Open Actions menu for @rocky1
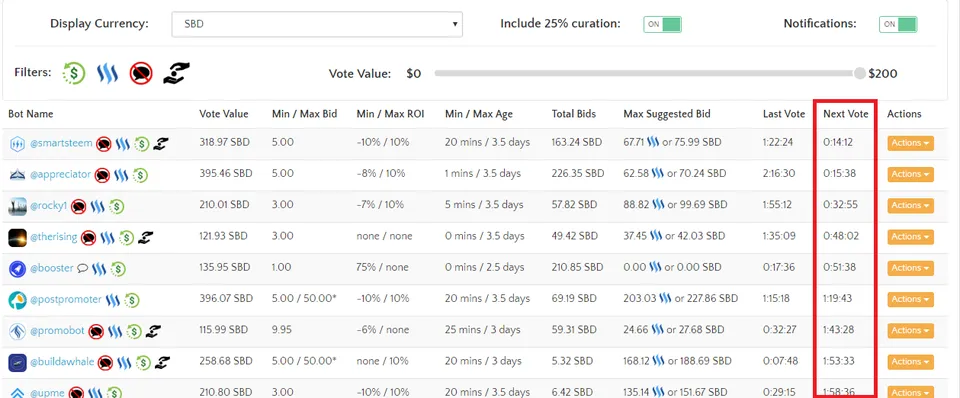 (x=910, y=205)
